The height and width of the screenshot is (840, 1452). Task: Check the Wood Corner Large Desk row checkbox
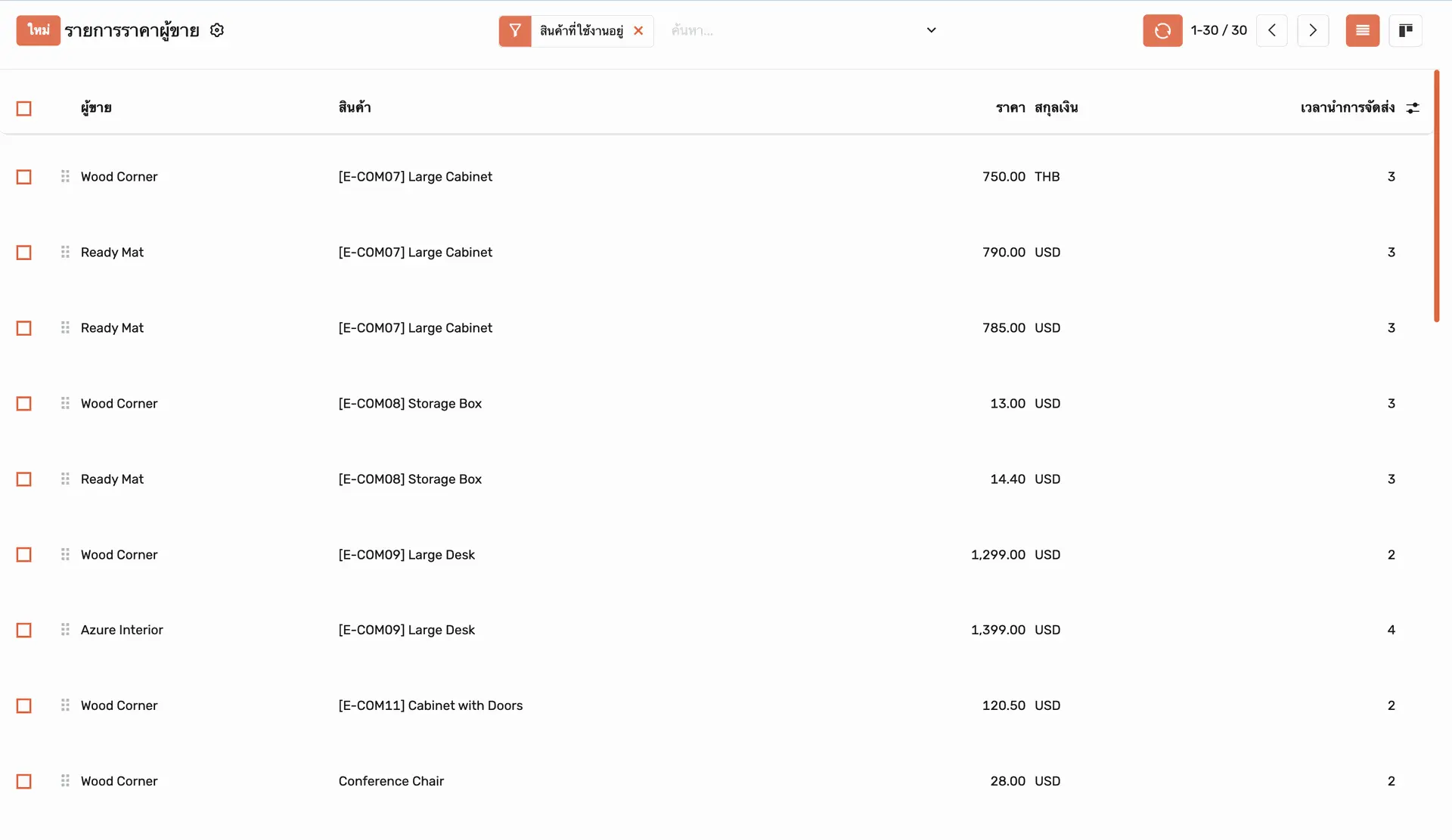24,555
